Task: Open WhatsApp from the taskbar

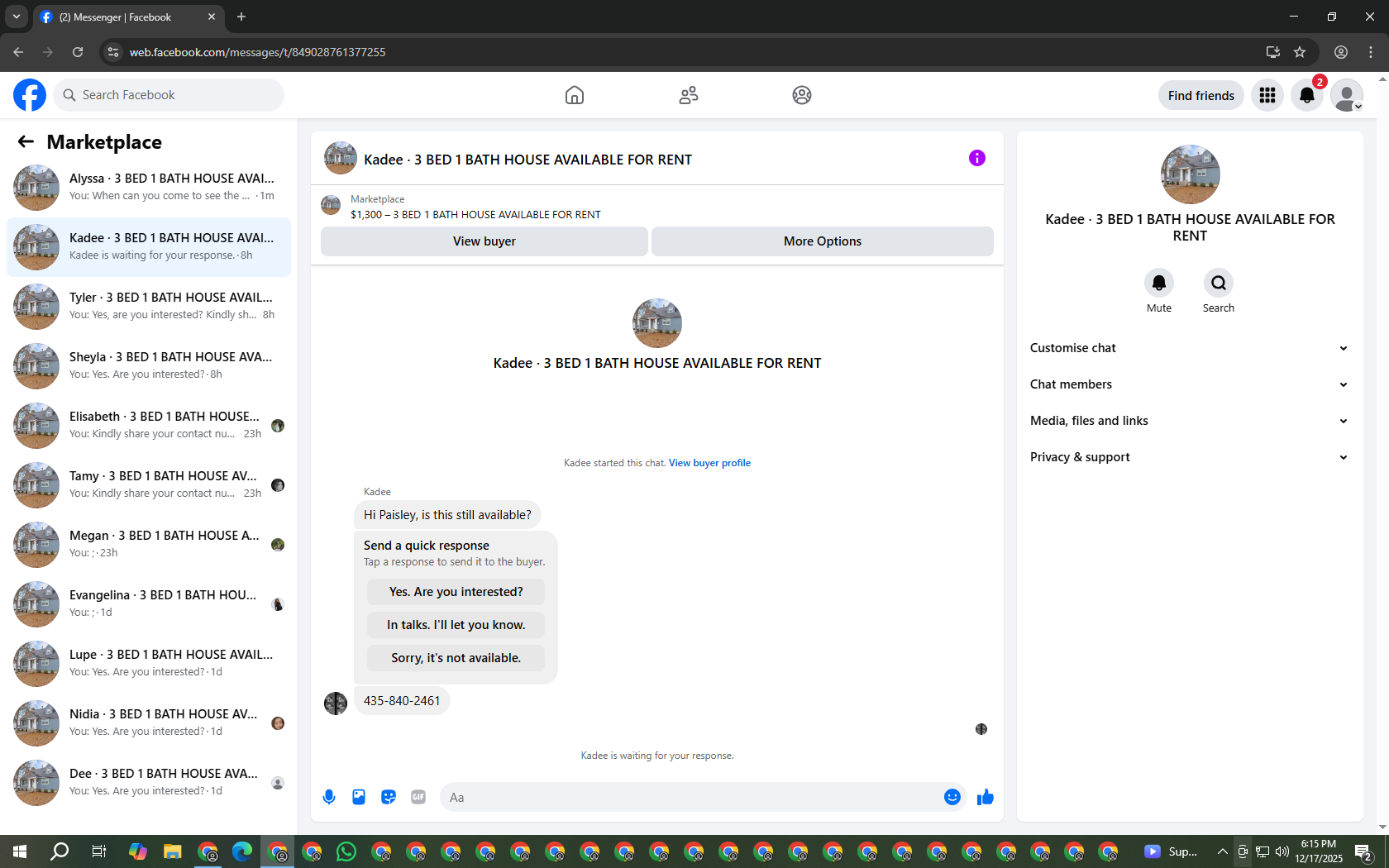Action: (346, 851)
